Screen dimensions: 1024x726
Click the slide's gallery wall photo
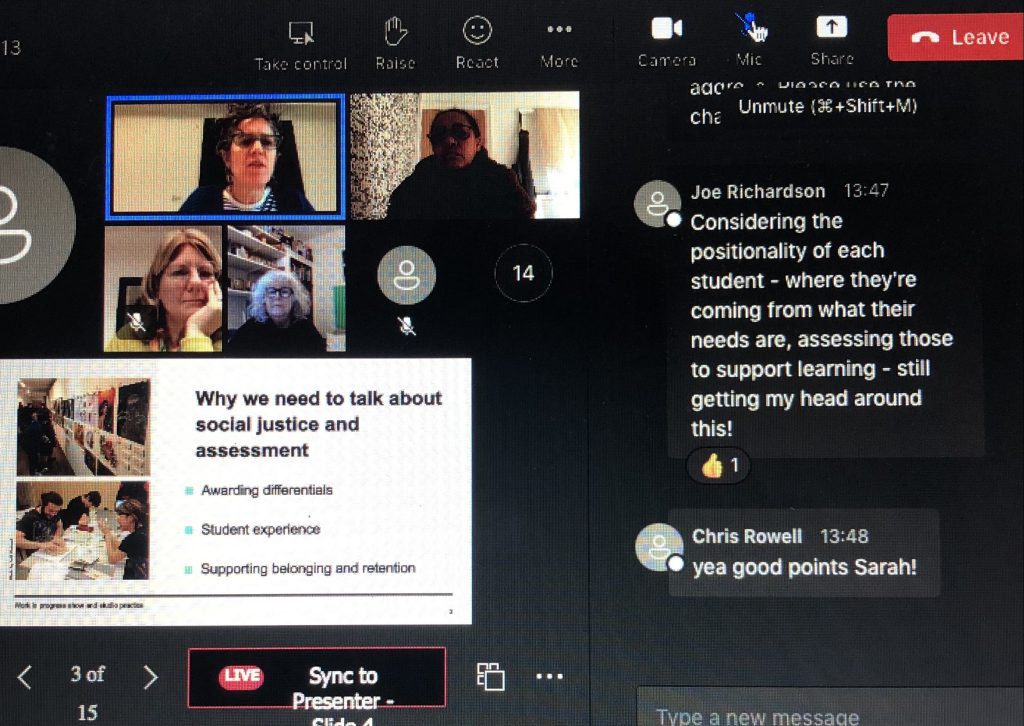pos(84,427)
